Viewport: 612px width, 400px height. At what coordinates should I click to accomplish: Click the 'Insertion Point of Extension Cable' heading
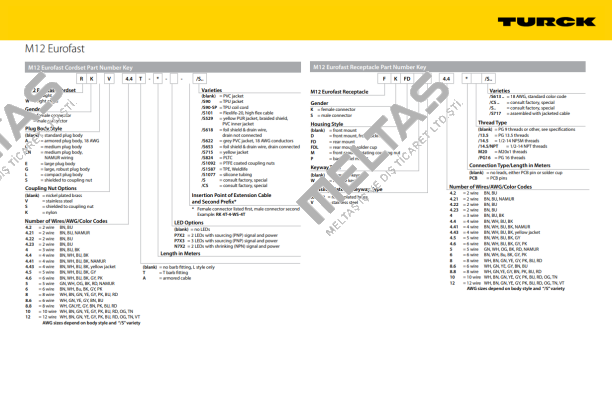[x=231, y=195]
